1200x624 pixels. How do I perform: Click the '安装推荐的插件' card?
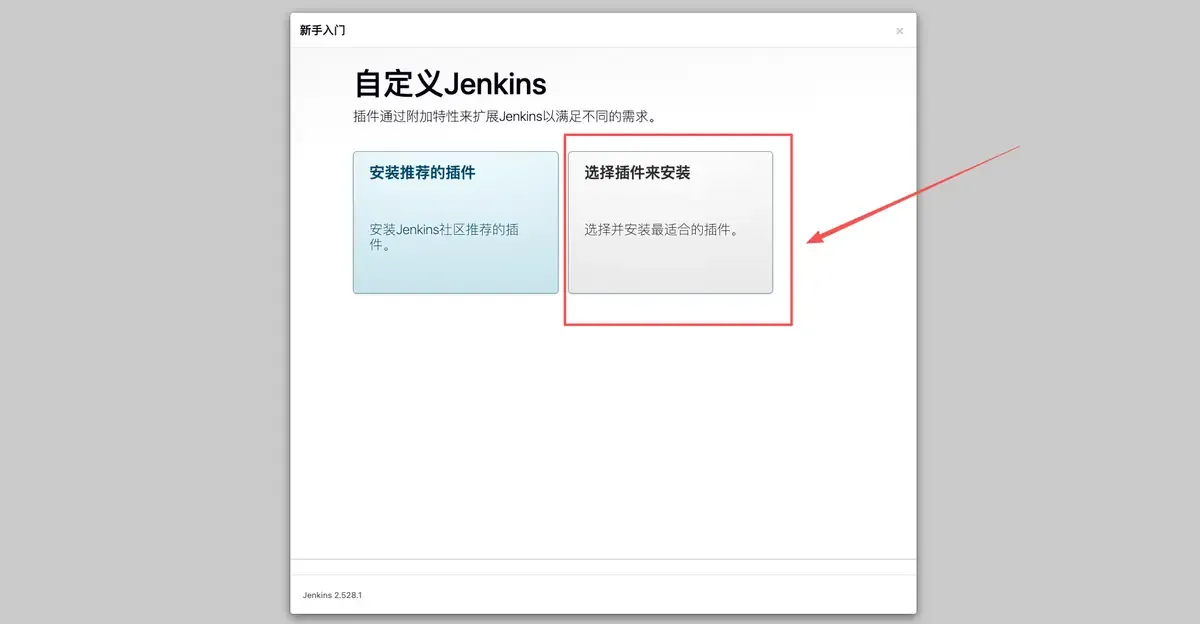455,222
